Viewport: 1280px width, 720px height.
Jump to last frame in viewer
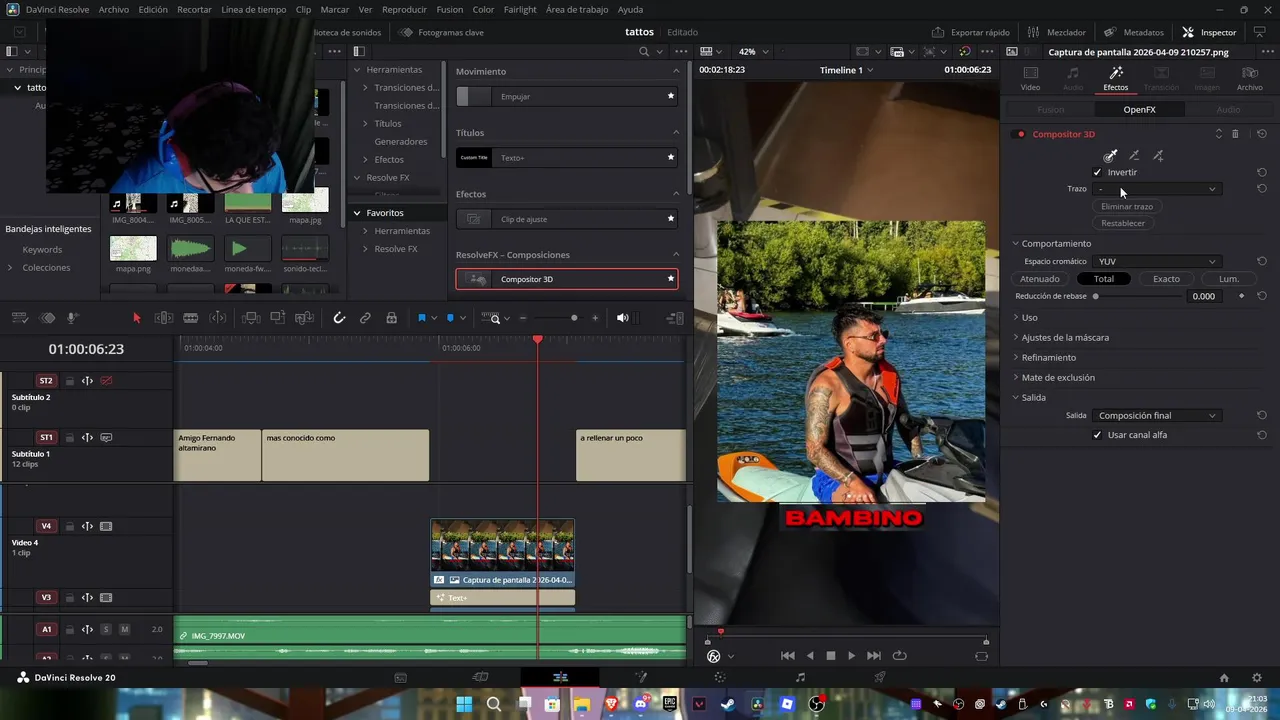(x=874, y=656)
